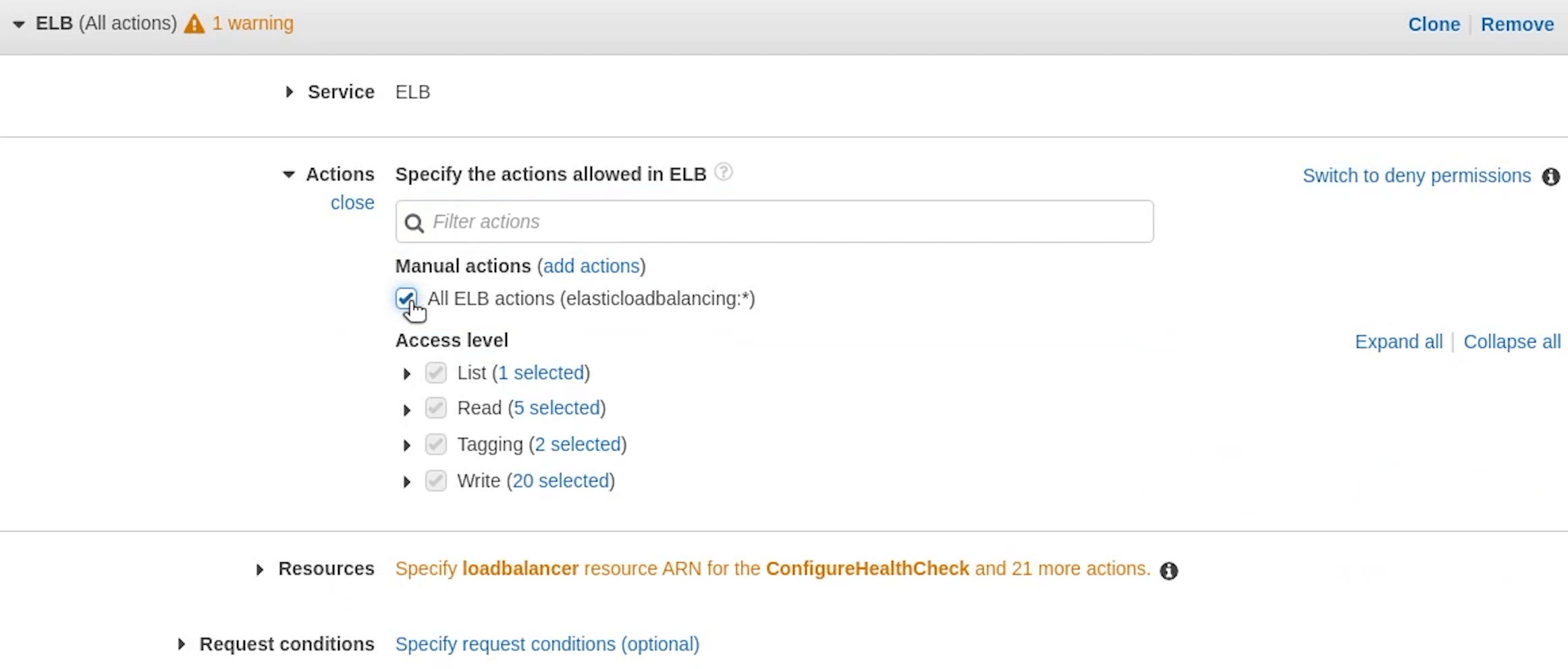Uncheck All ELB actions checkbox
The image size is (1568, 669).
(x=406, y=298)
